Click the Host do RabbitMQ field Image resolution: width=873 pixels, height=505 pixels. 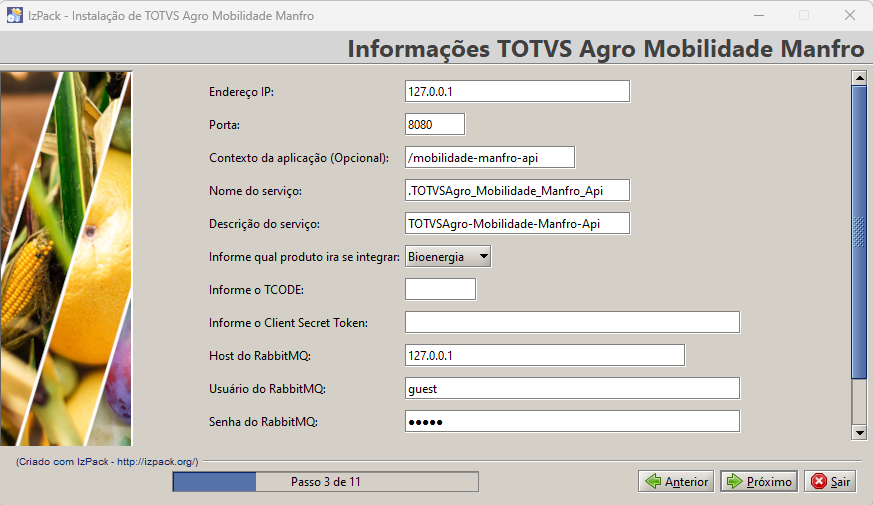click(544, 355)
